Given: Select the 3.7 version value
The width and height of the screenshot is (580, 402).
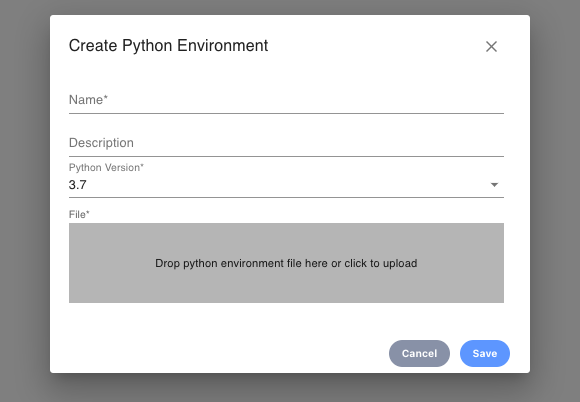Looking at the screenshot, I should coord(78,185).
